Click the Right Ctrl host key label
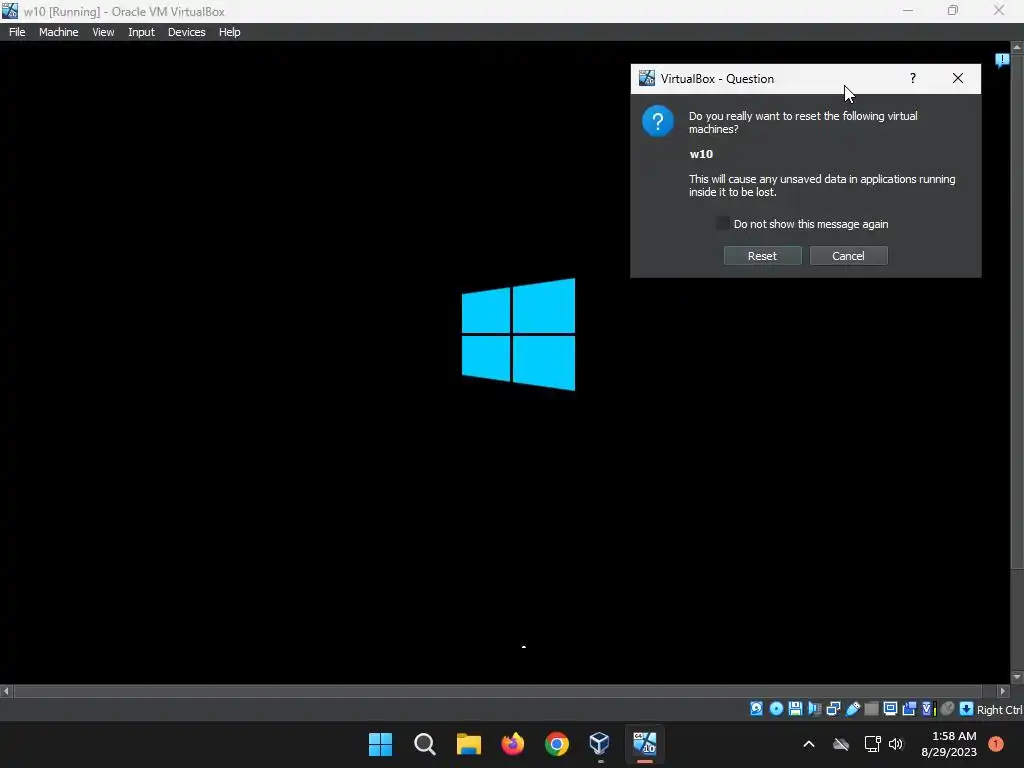Screen dimensions: 1024x768 (999, 710)
